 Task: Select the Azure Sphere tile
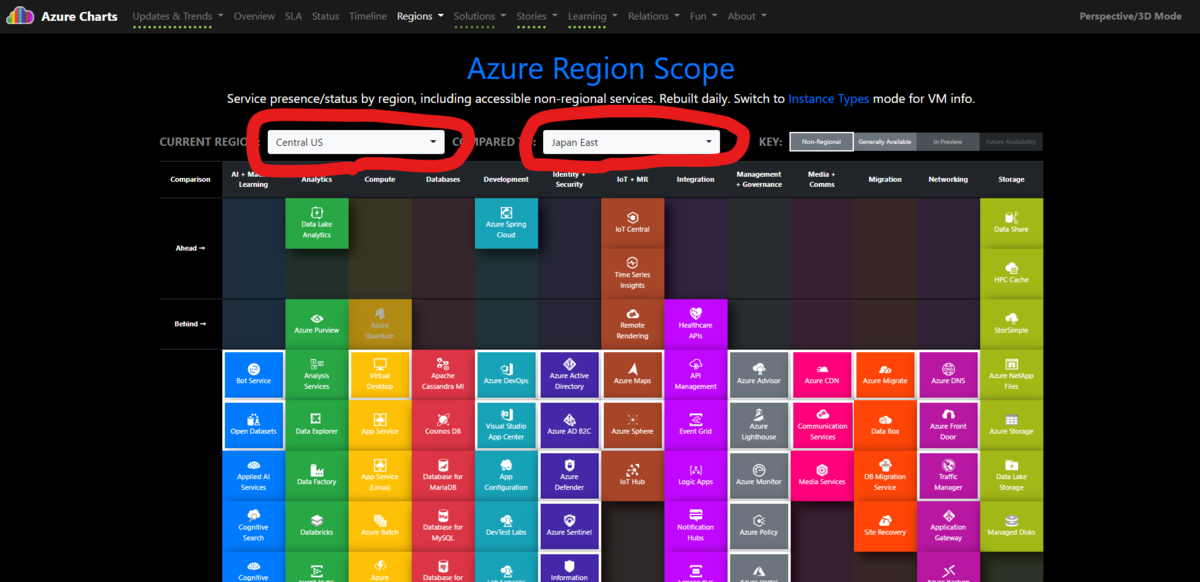[x=632, y=425]
